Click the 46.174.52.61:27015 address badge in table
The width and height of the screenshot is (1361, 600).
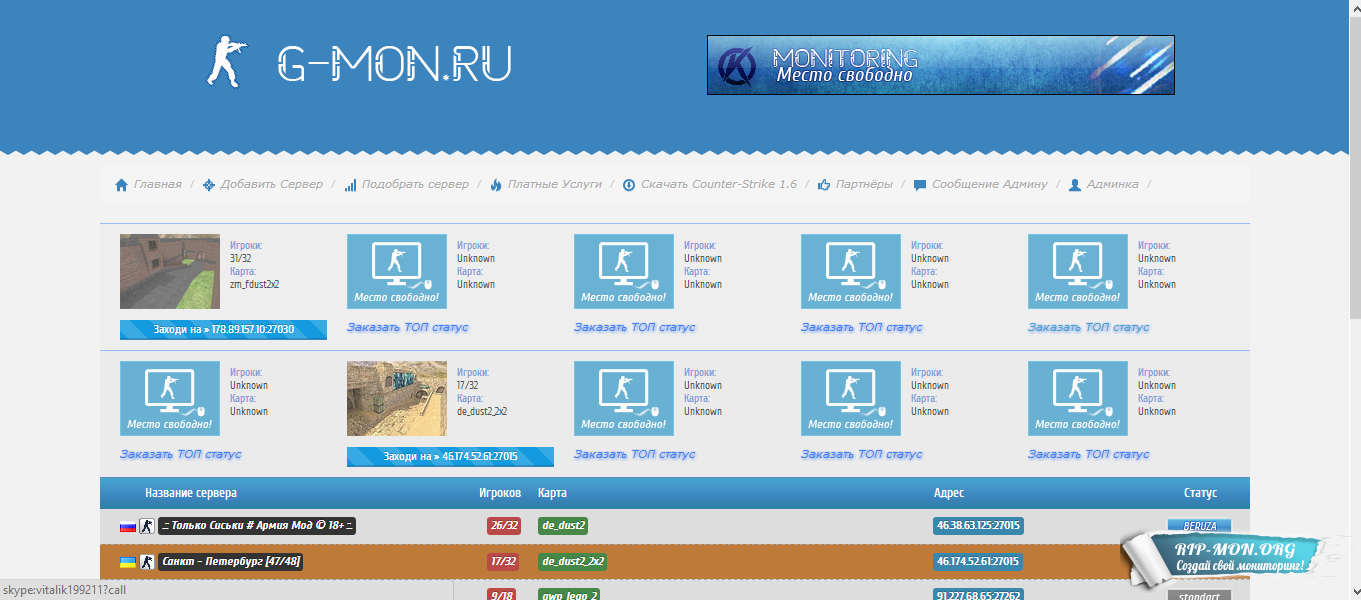tap(978, 562)
